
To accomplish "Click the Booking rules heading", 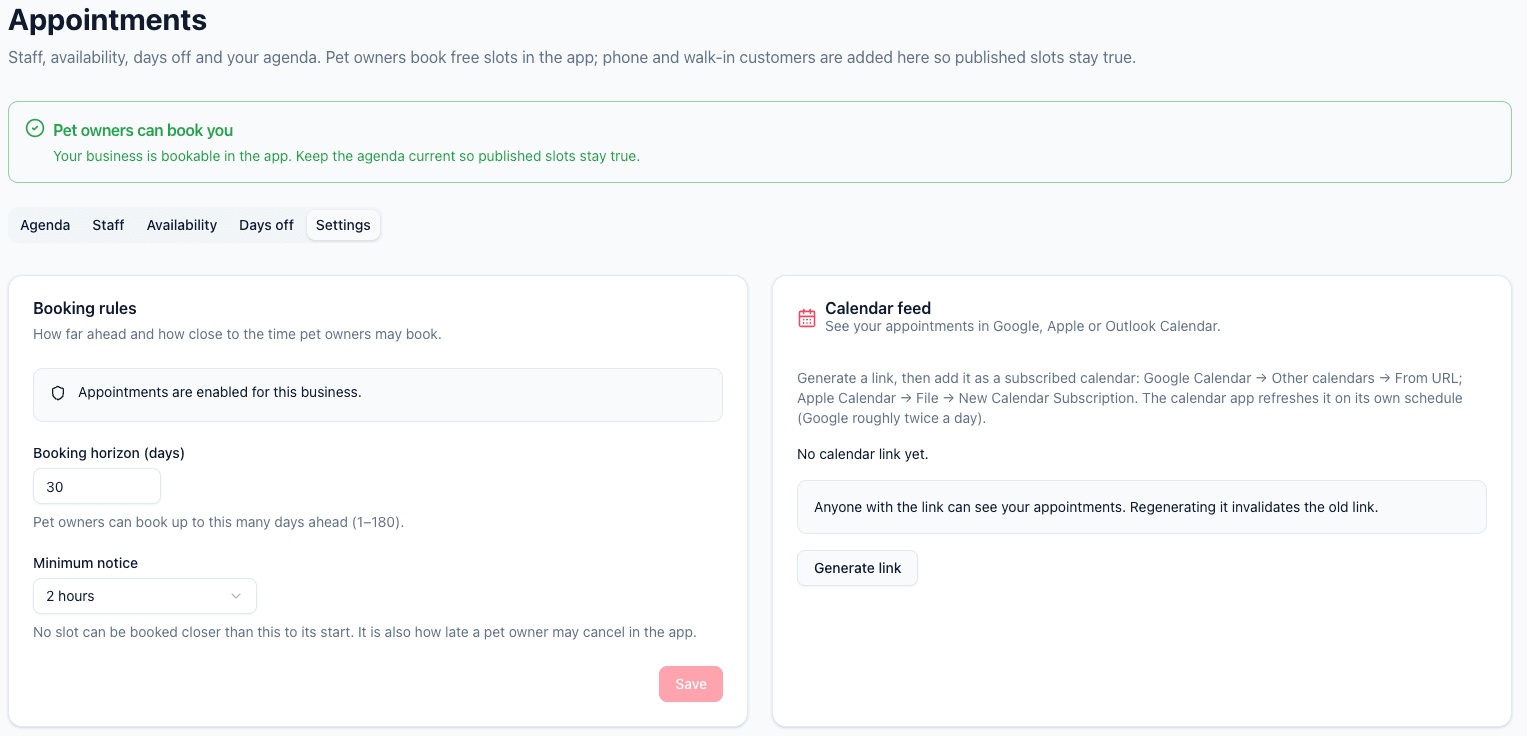I will coord(85,308).
